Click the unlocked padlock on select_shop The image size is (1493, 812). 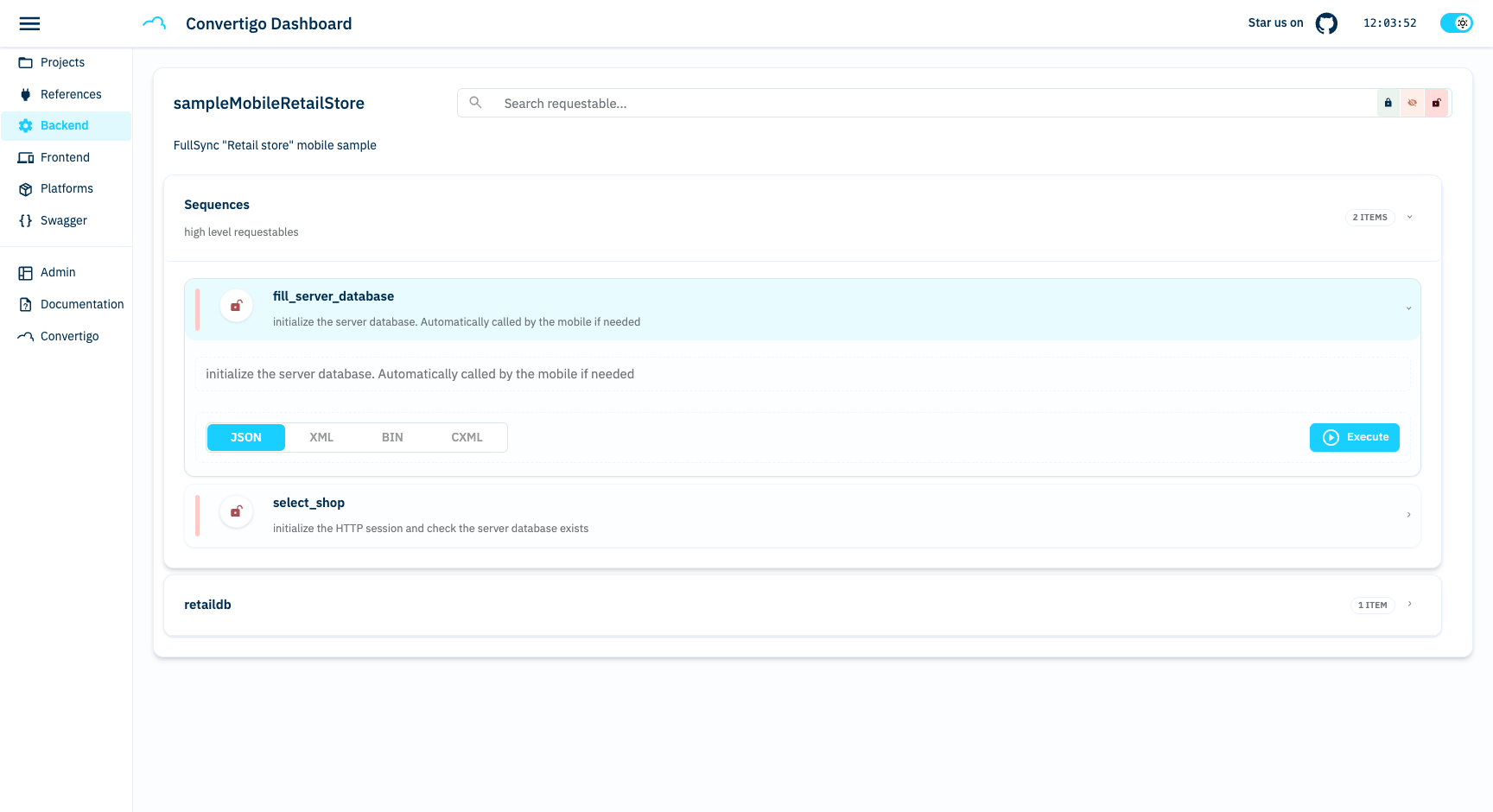pos(236,512)
